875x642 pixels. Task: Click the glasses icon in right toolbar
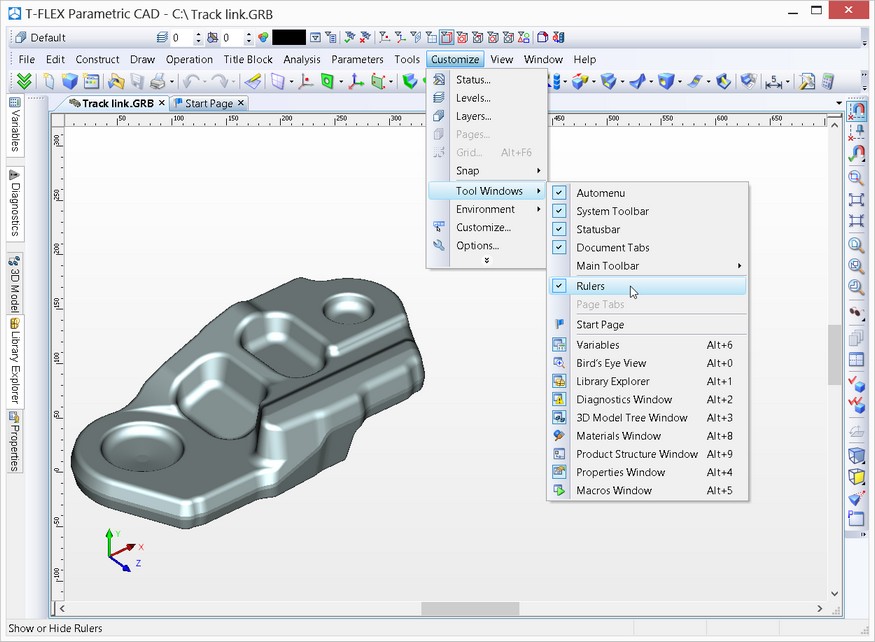pyautogui.click(x=856, y=312)
